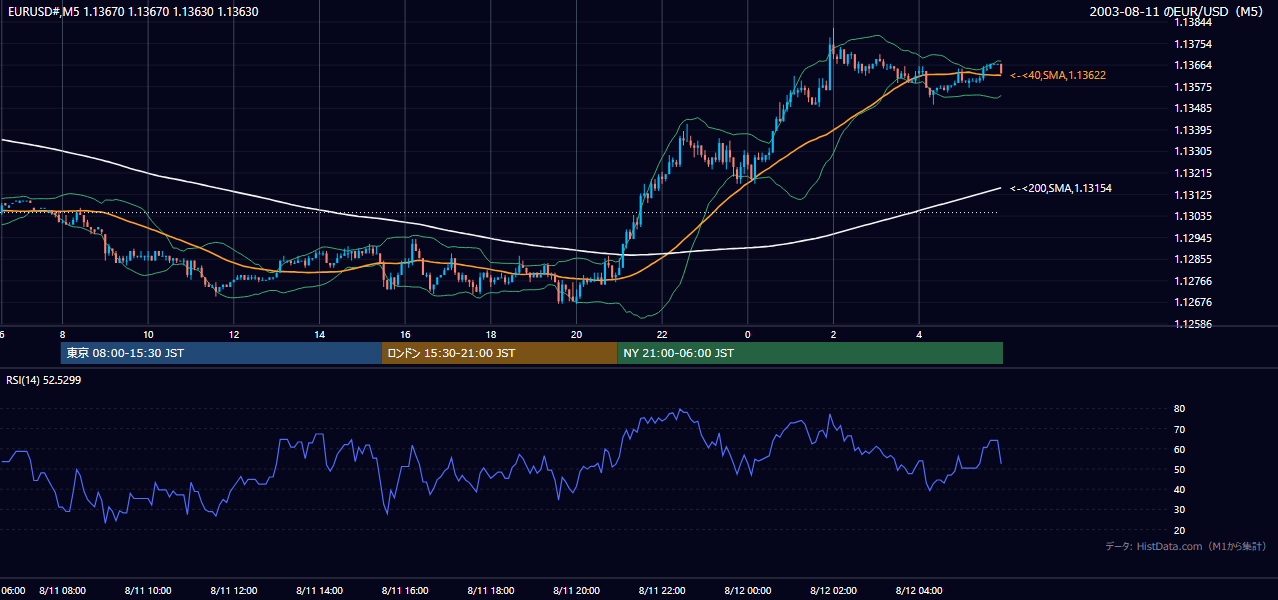Click the 8/12 00:00 date label at bottom
Image resolution: width=1278 pixels, height=600 pixels.
(747, 590)
